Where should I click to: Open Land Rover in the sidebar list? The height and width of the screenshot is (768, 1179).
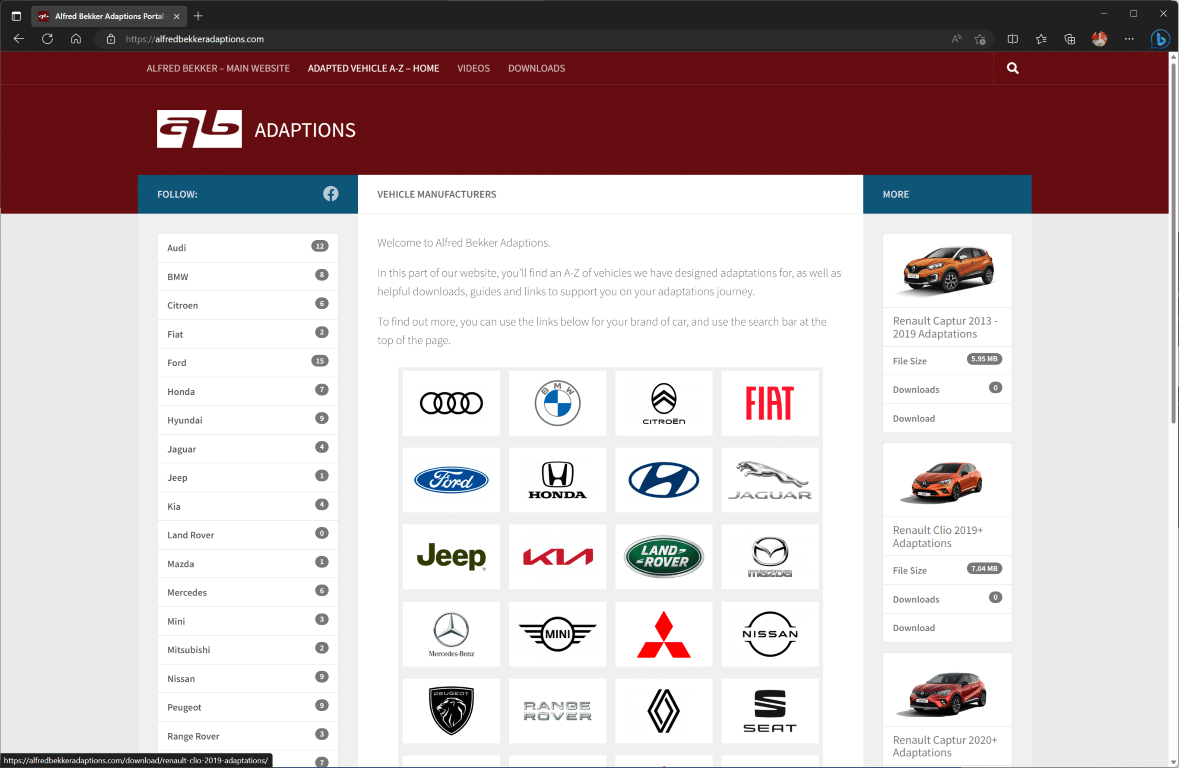click(x=248, y=535)
